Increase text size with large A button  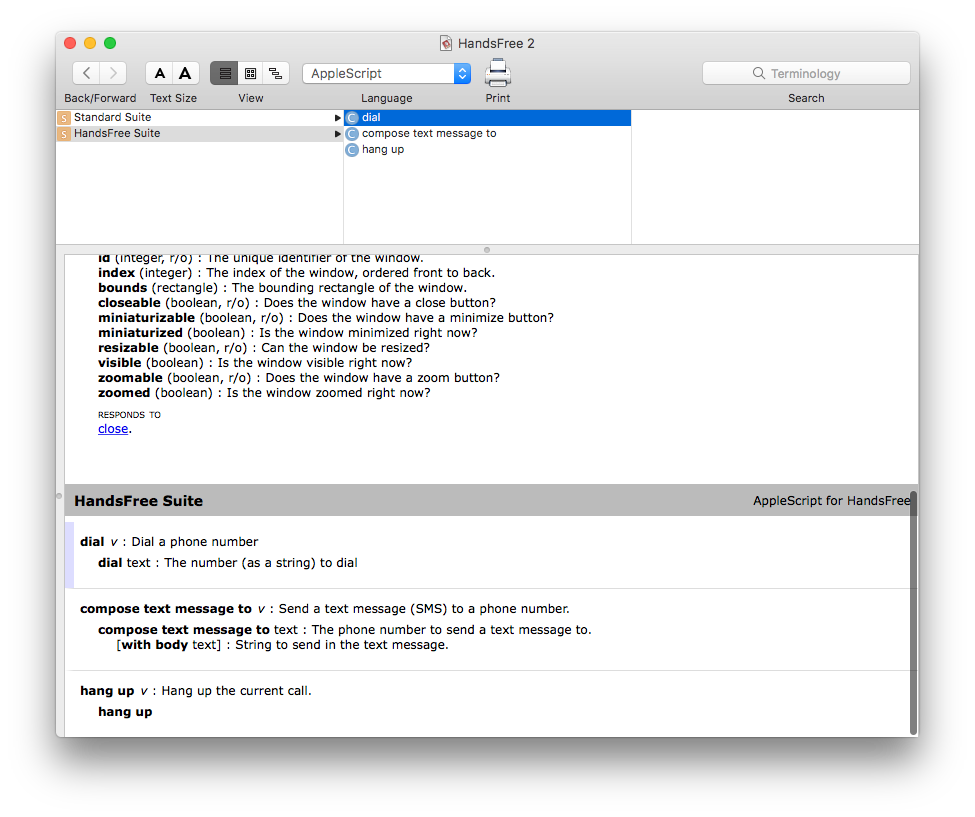(185, 73)
